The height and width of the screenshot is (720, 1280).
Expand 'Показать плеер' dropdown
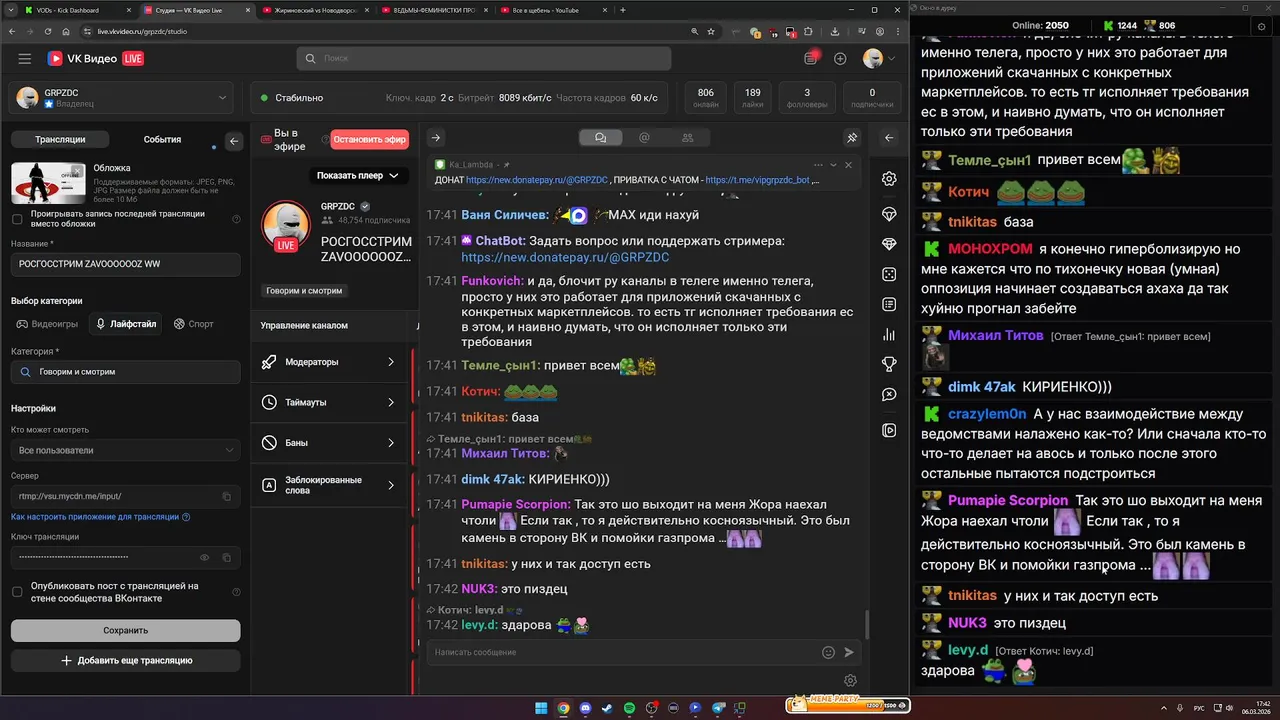[357, 176]
